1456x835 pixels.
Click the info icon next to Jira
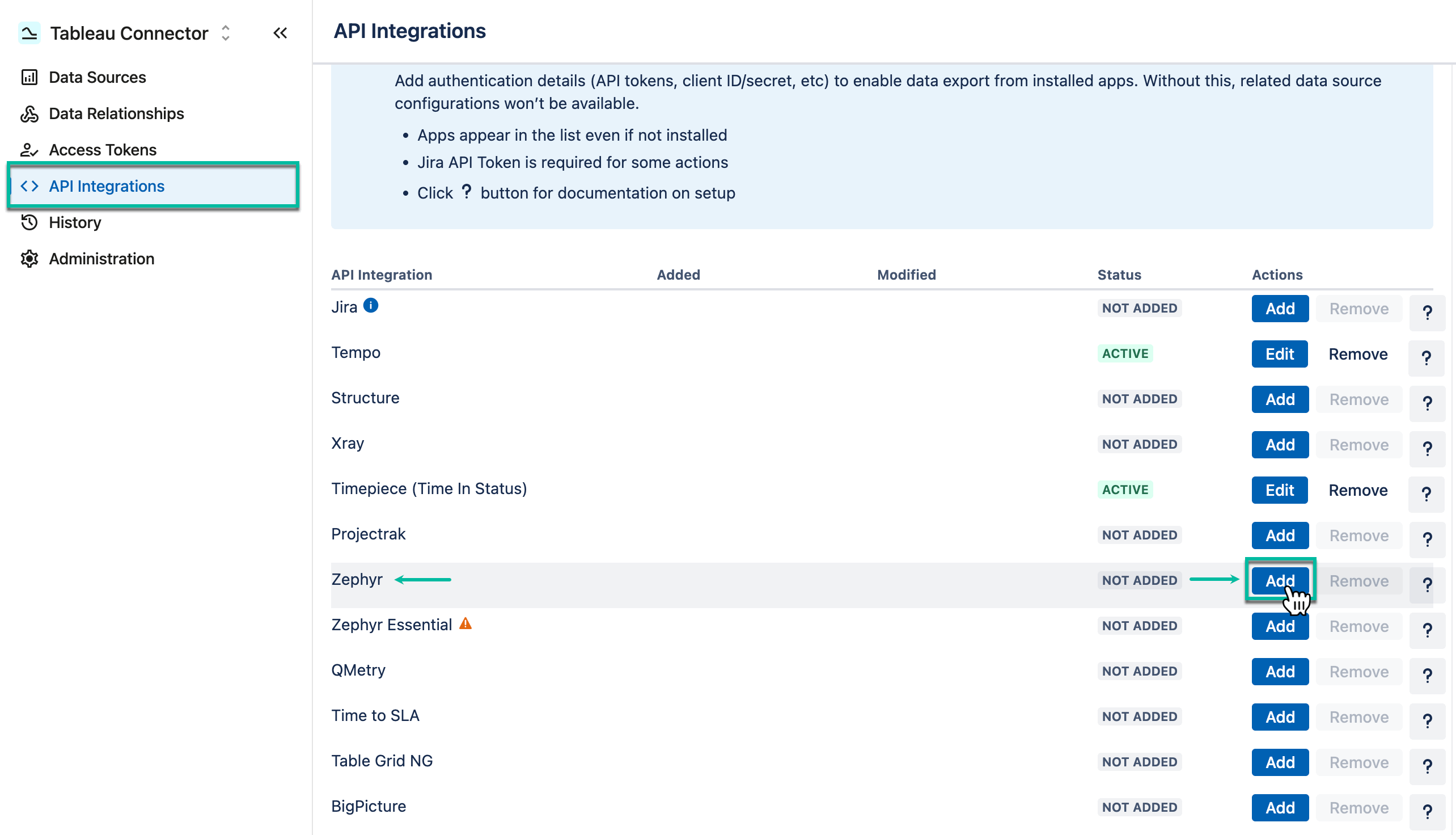tap(371, 306)
